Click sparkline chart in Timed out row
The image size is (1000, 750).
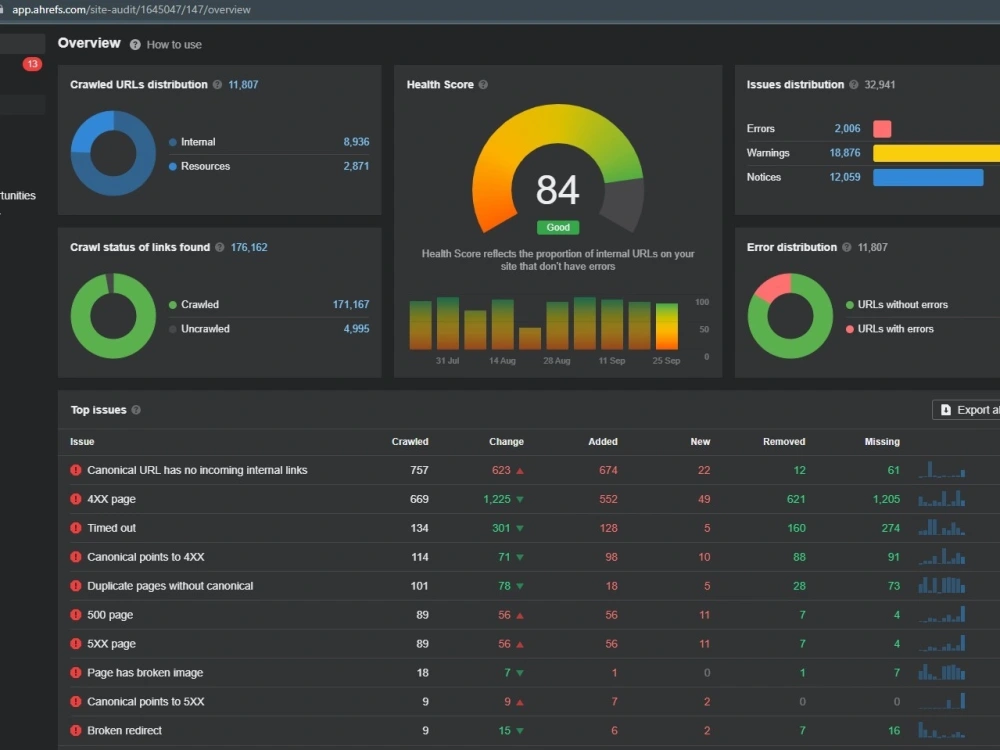click(x=942, y=527)
